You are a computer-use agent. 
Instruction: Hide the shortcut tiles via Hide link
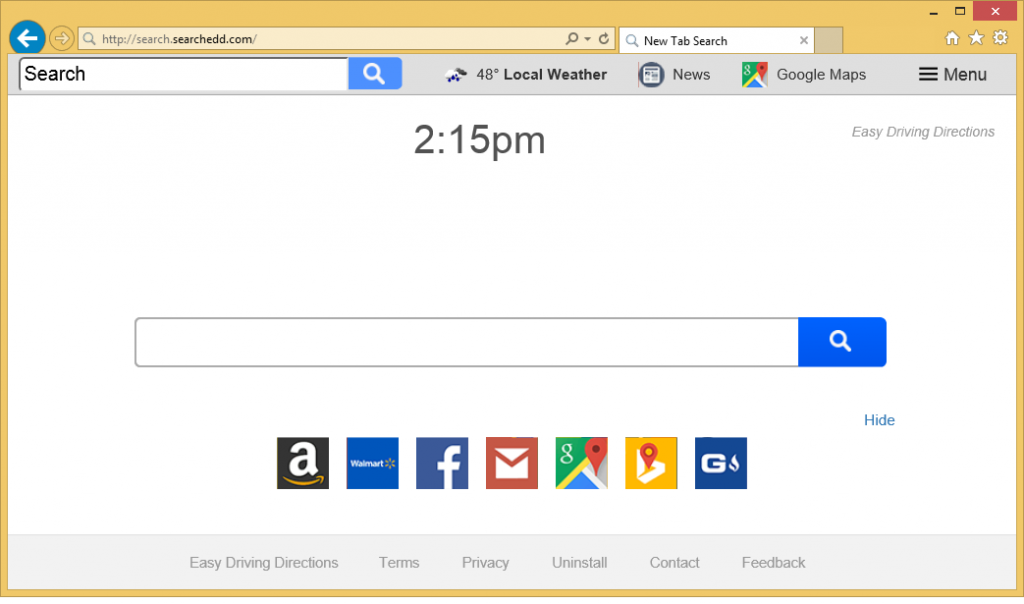(879, 420)
